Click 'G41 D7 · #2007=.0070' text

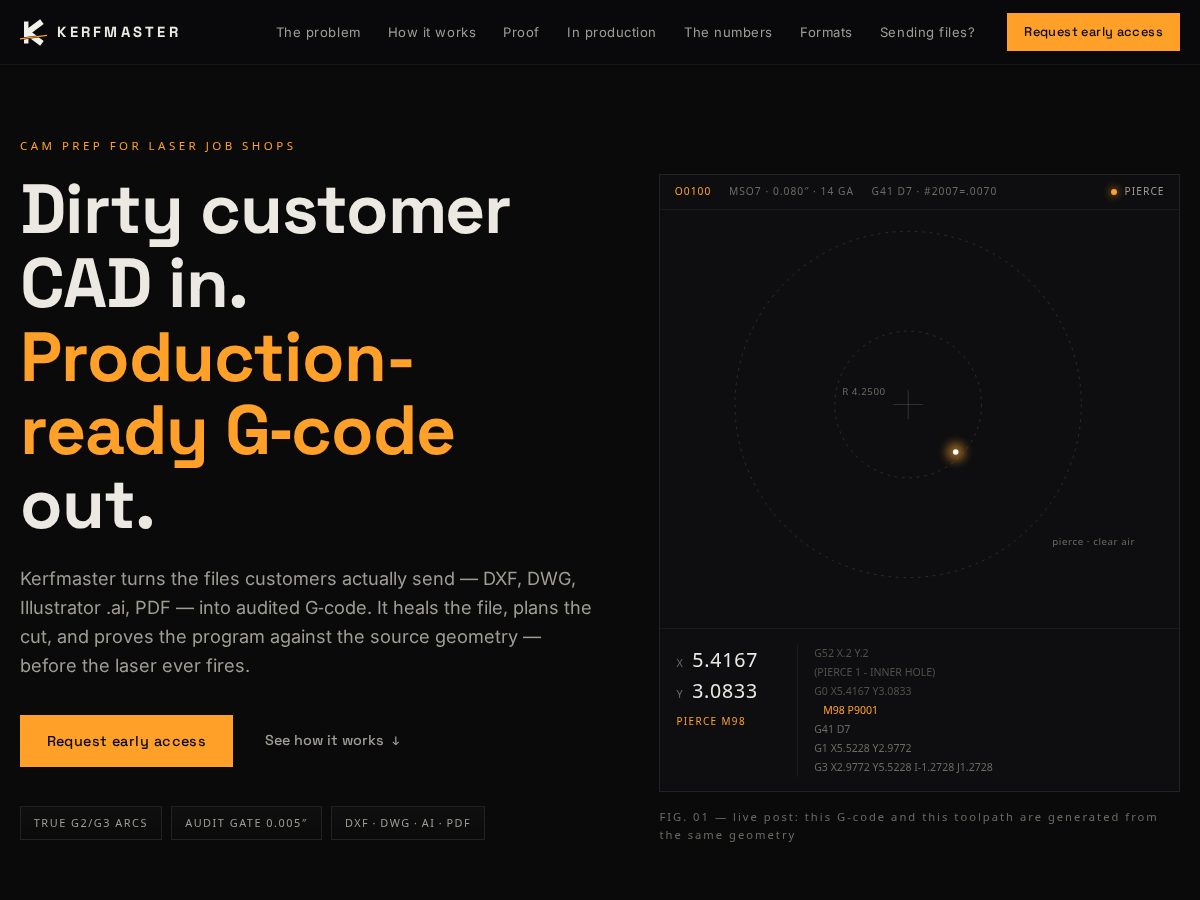tap(934, 191)
